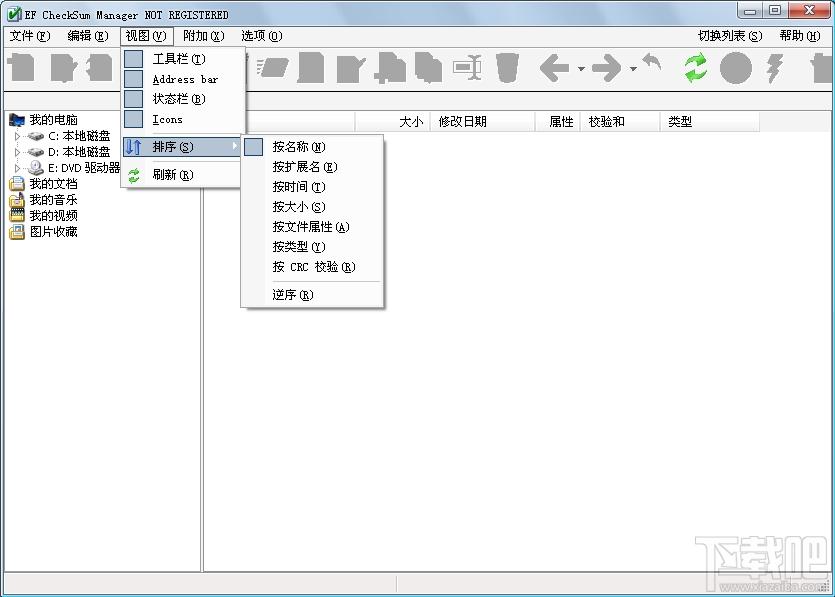Click the 属性 column header
The width and height of the screenshot is (835, 597).
pyautogui.click(x=558, y=121)
